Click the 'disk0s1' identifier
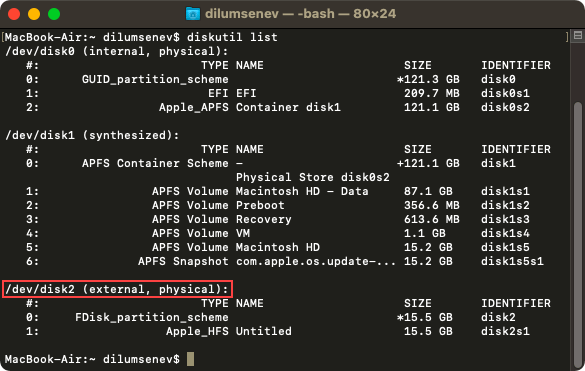 click(505, 93)
